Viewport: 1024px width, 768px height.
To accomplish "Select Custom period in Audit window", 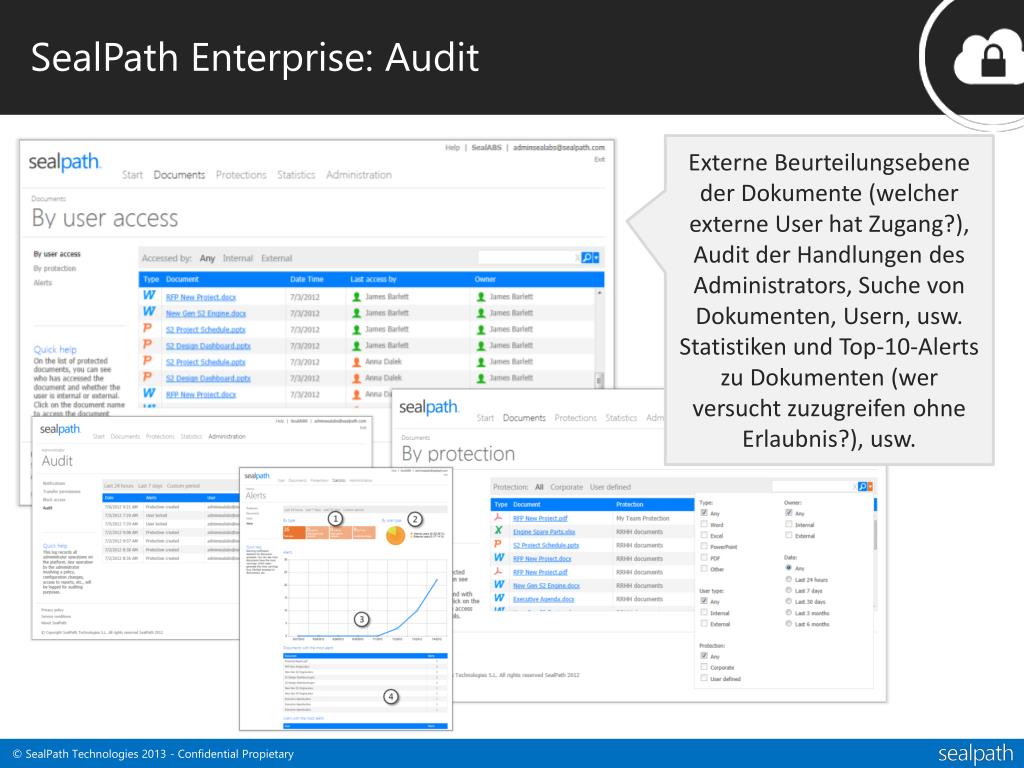I will click(183, 486).
